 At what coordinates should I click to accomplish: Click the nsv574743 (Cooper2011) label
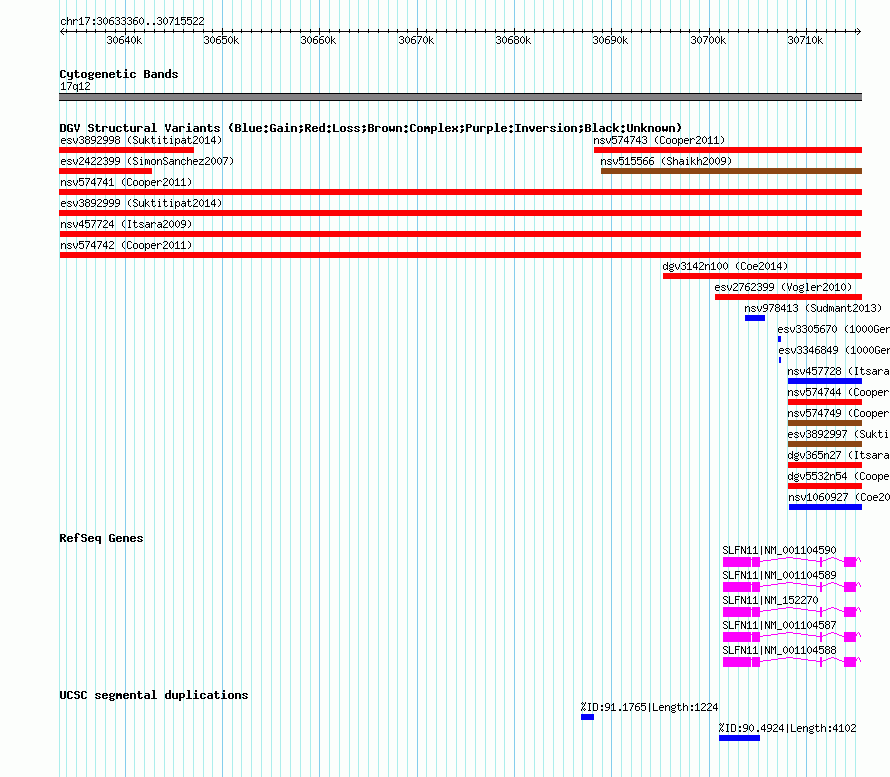click(659, 140)
